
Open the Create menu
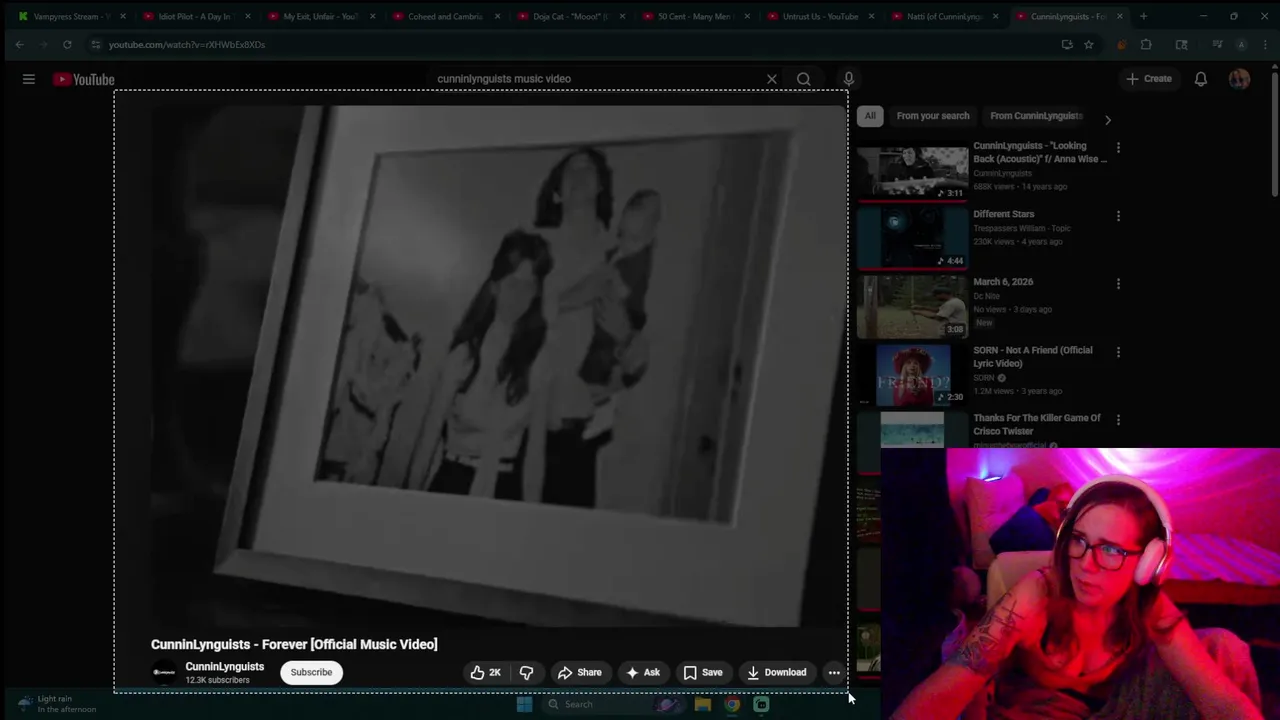1148,79
